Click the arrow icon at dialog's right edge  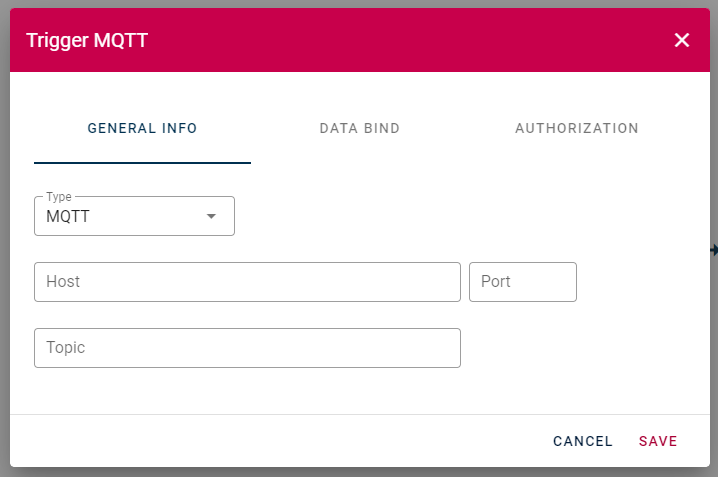pyautogui.click(x=714, y=250)
